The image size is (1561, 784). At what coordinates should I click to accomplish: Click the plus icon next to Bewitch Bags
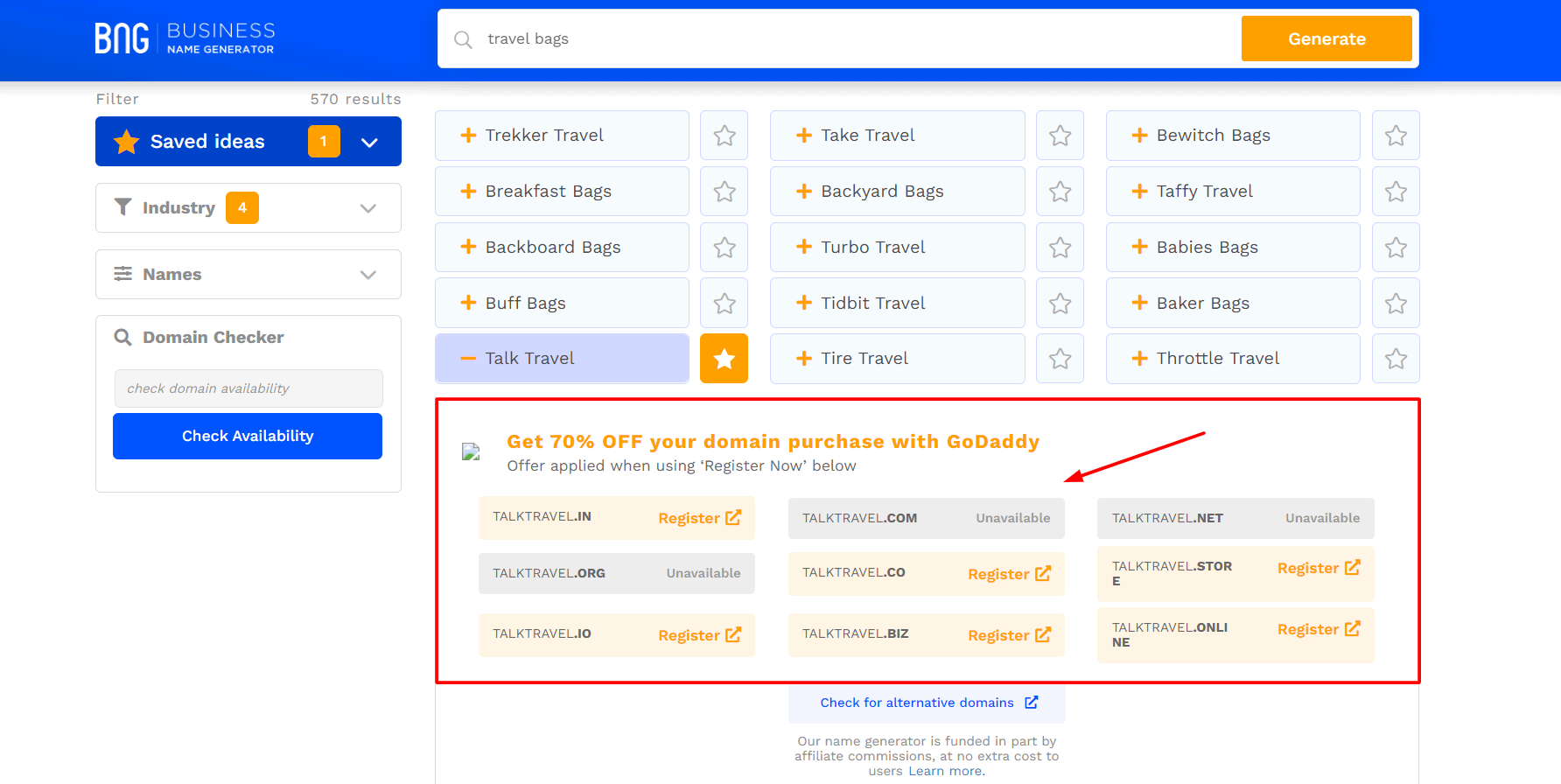(x=1139, y=136)
